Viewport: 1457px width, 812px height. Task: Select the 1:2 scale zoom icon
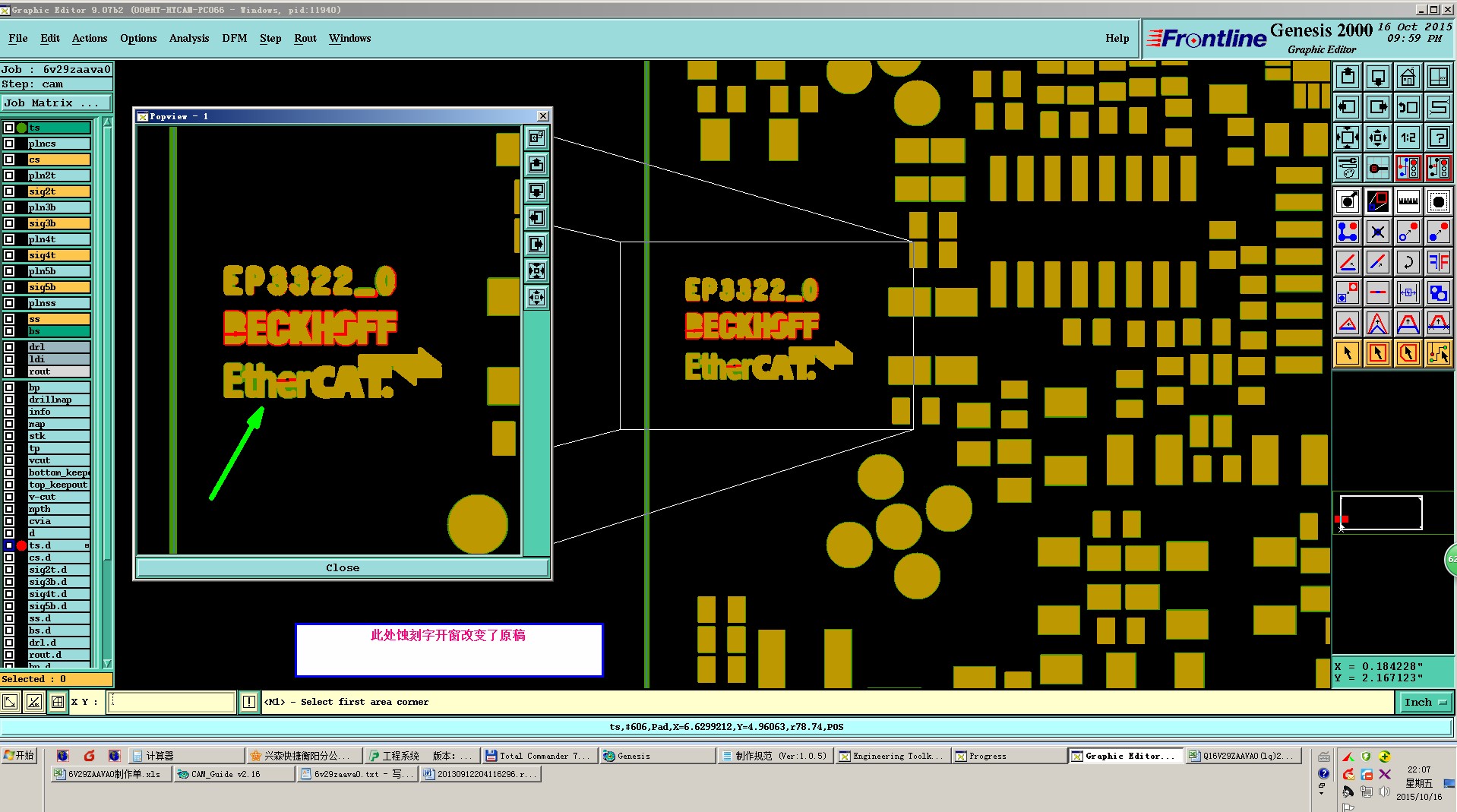(x=1408, y=137)
